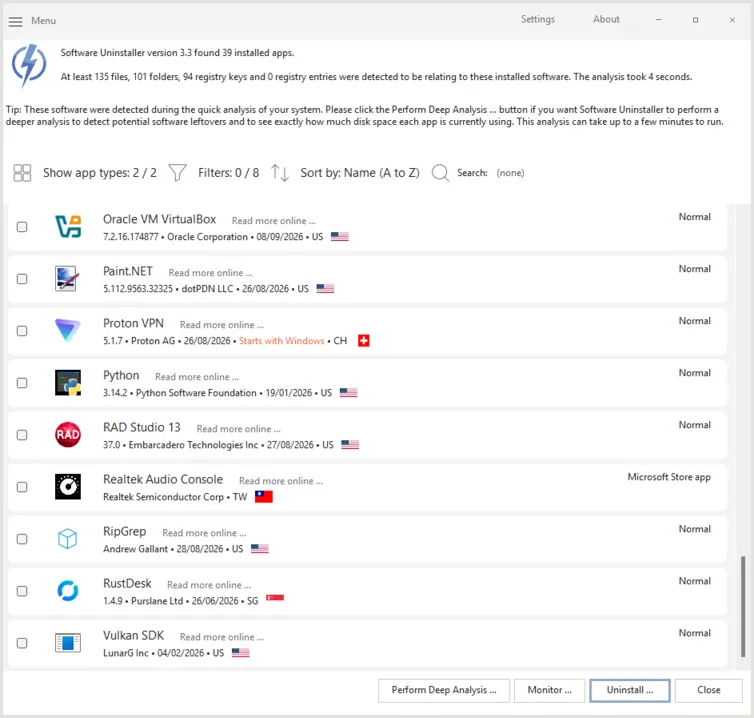Open About in the title bar

606,19
